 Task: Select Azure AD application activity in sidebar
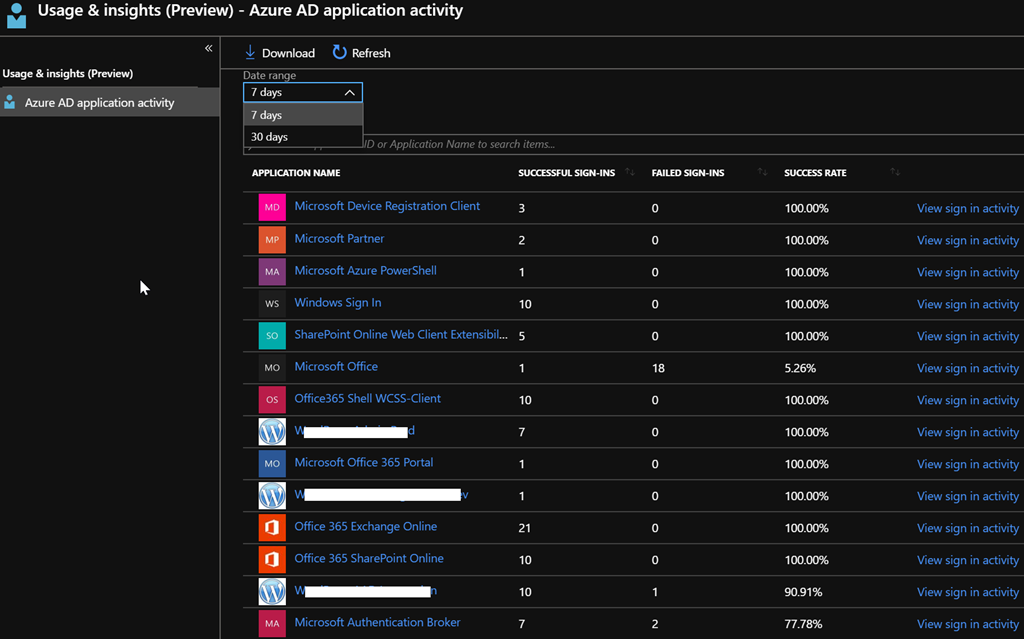(x=99, y=103)
